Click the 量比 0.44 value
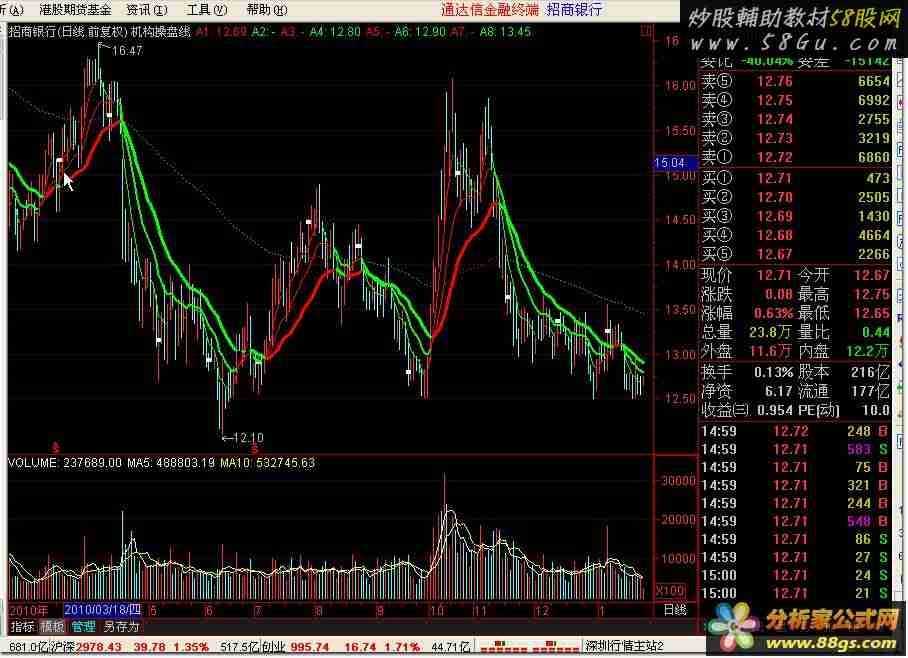 pyautogui.click(x=876, y=332)
